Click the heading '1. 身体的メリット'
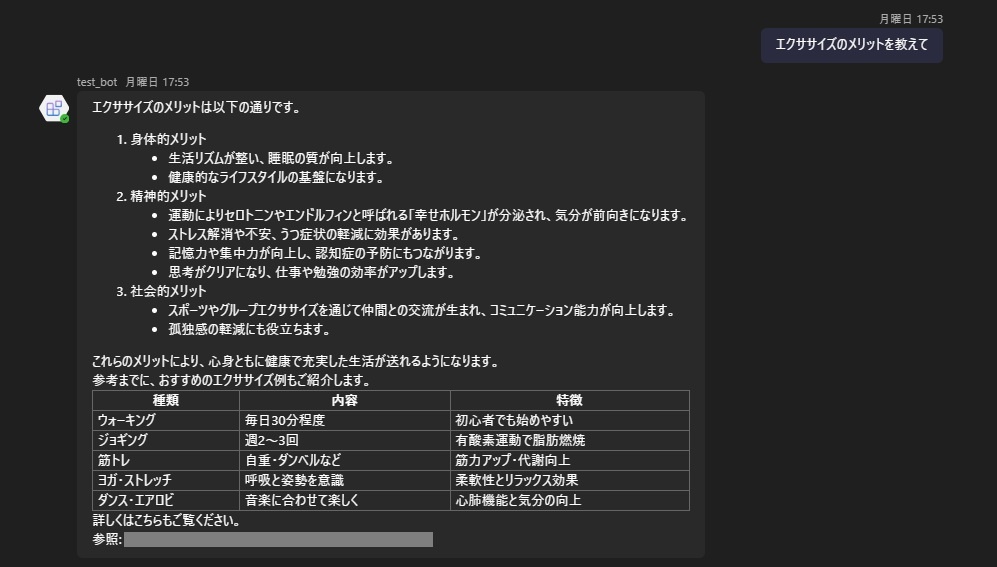The image size is (997, 567). click(x=162, y=139)
